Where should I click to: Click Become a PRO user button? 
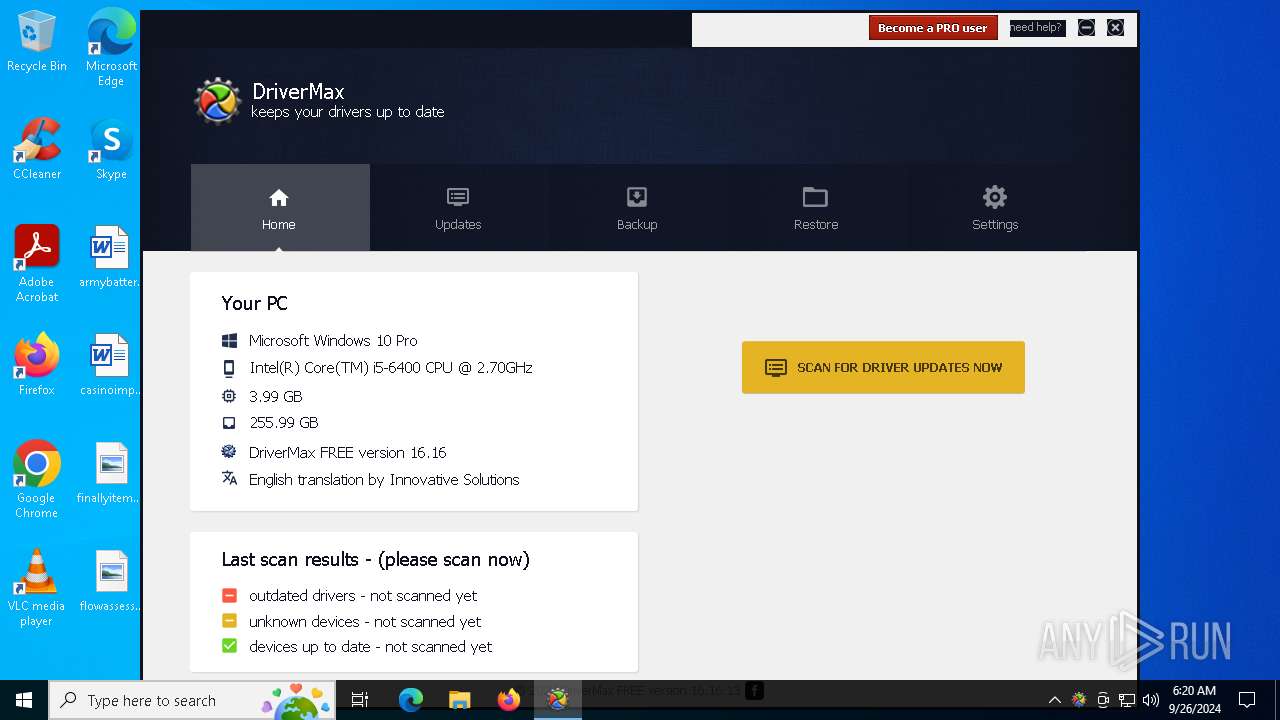coord(932,28)
